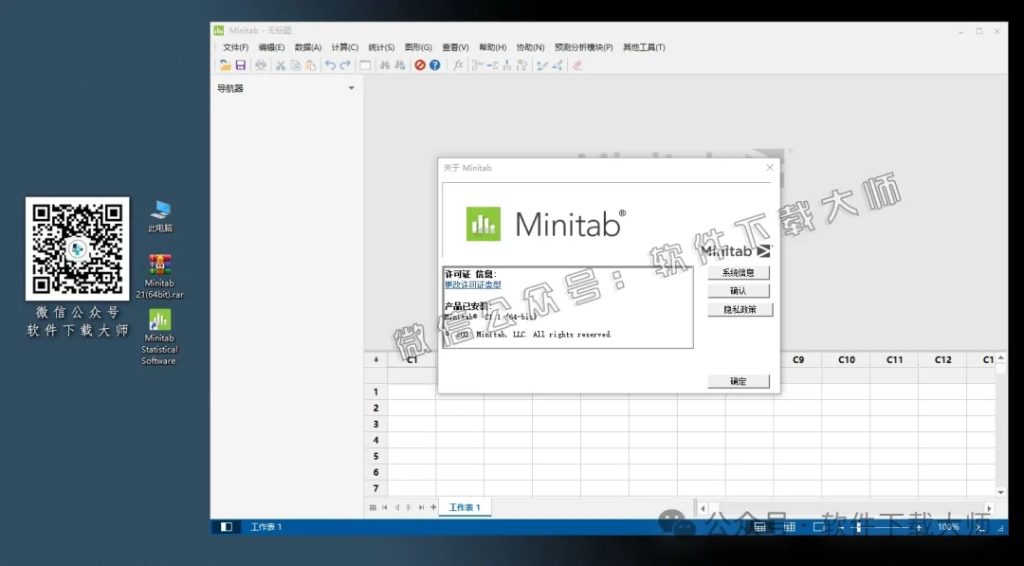Go to previous worksheet arrow
The height and width of the screenshot is (566, 1024).
tap(397, 507)
